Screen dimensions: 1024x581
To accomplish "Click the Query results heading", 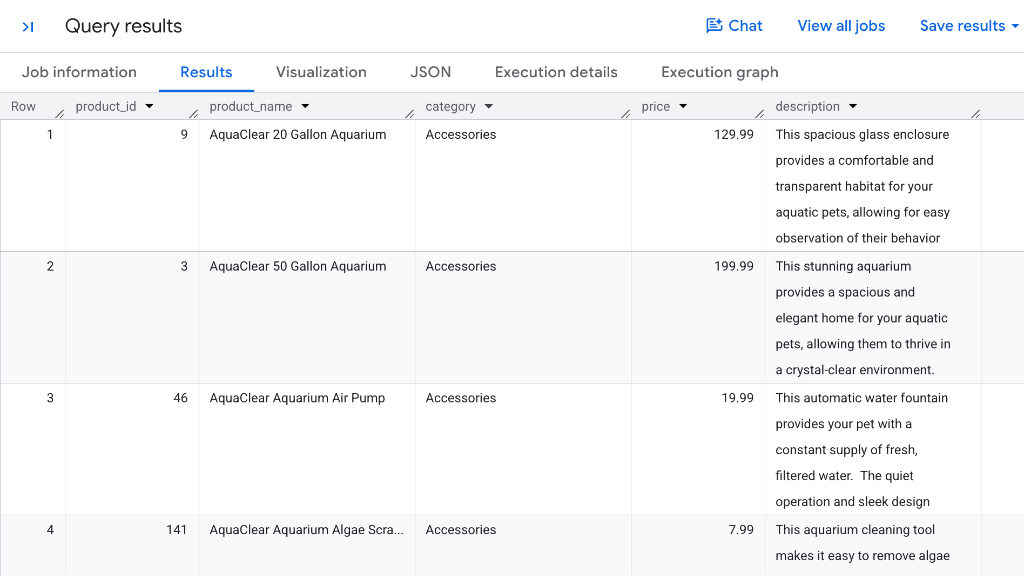I will (123, 27).
